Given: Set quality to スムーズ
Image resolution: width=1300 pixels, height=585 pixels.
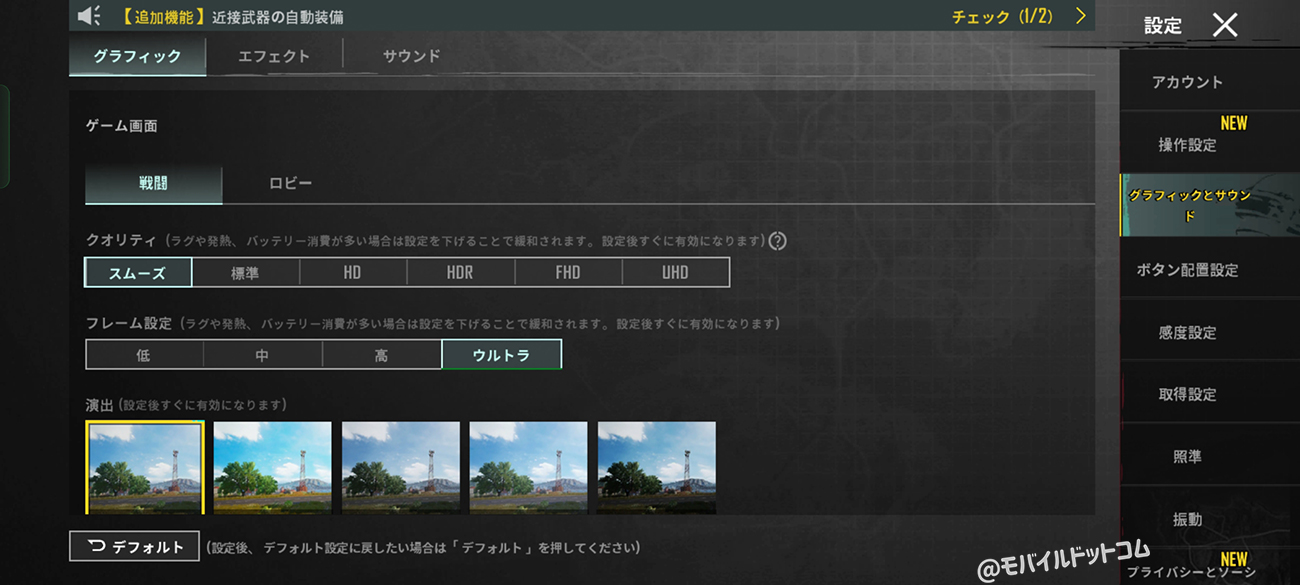Looking at the screenshot, I should [138, 273].
